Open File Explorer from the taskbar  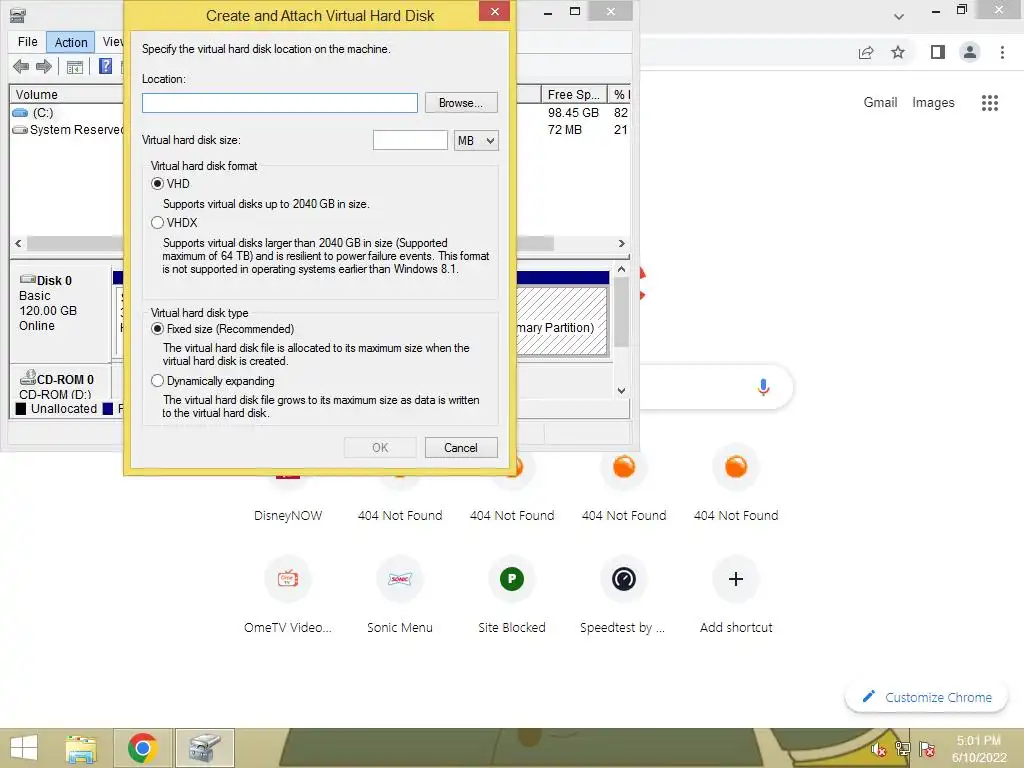81,748
